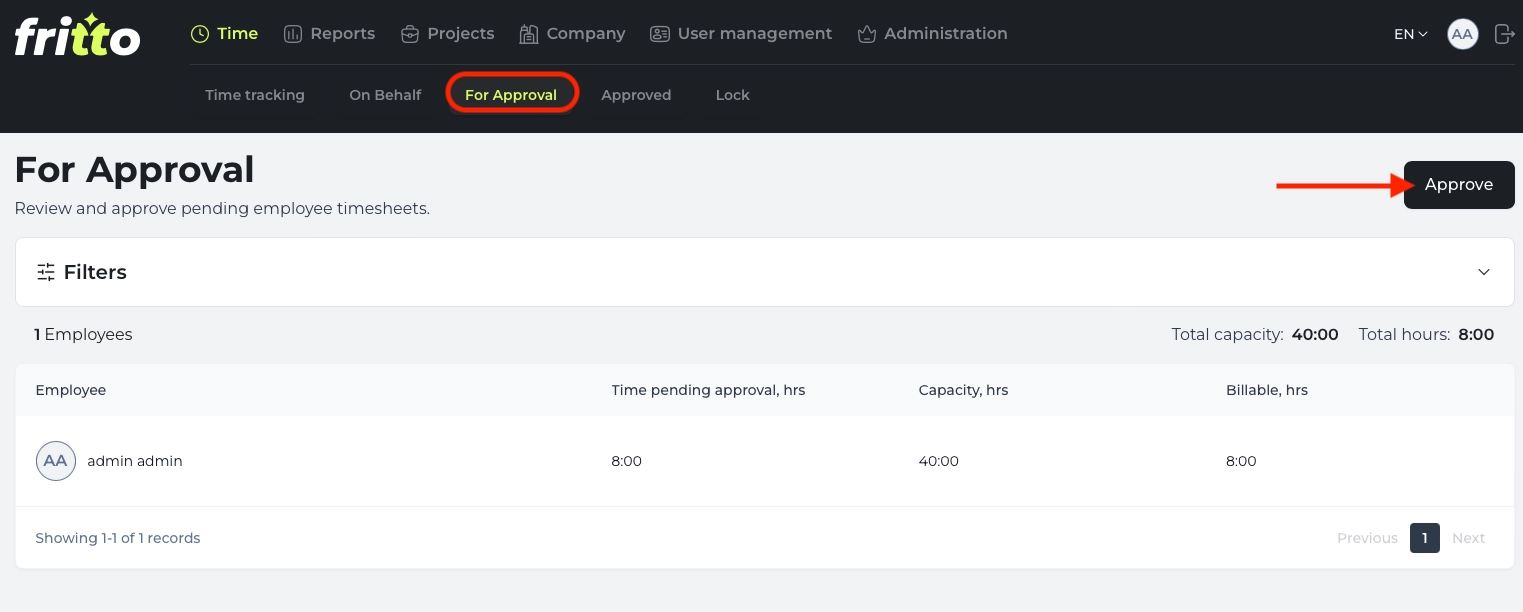
Task: Click the chart icon beside Reports
Action: pyautogui.click(x=293, y=34)
